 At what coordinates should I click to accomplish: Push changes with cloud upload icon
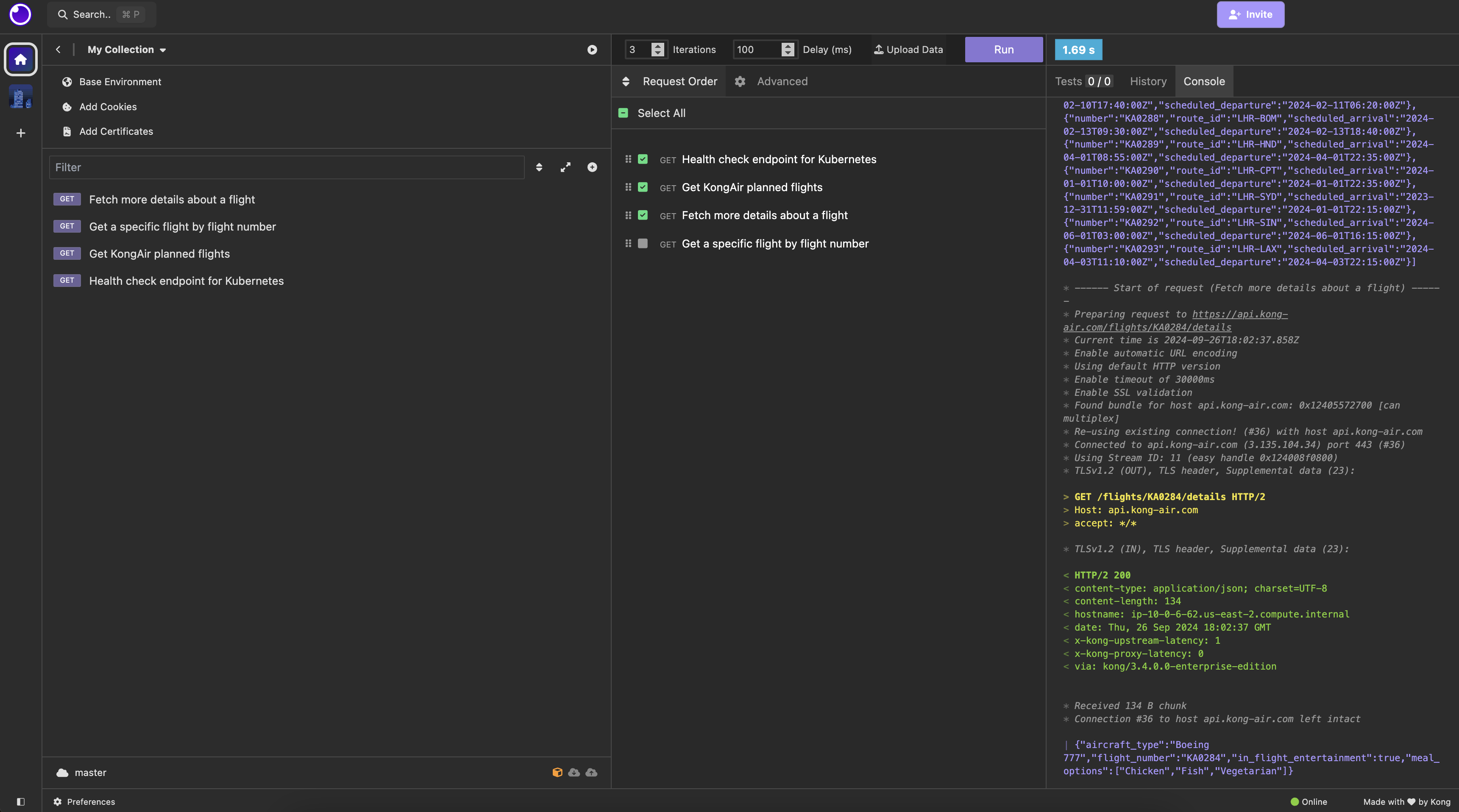click(x=591, y=772)
